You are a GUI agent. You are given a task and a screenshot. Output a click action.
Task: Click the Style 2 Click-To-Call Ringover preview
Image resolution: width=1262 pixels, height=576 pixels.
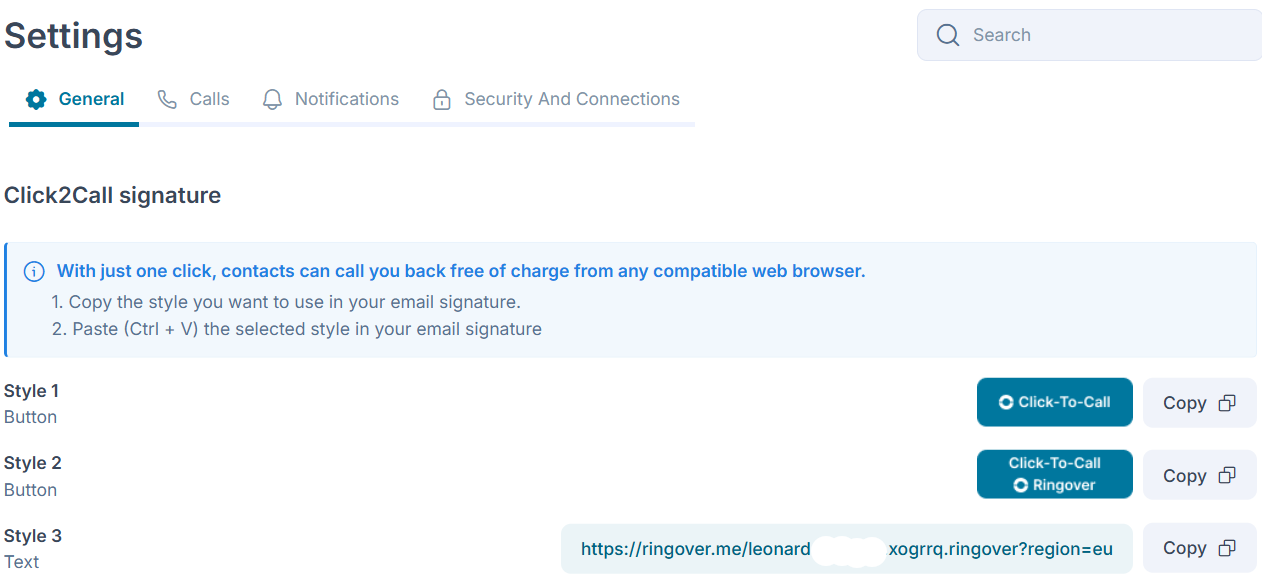[1054, 474]
